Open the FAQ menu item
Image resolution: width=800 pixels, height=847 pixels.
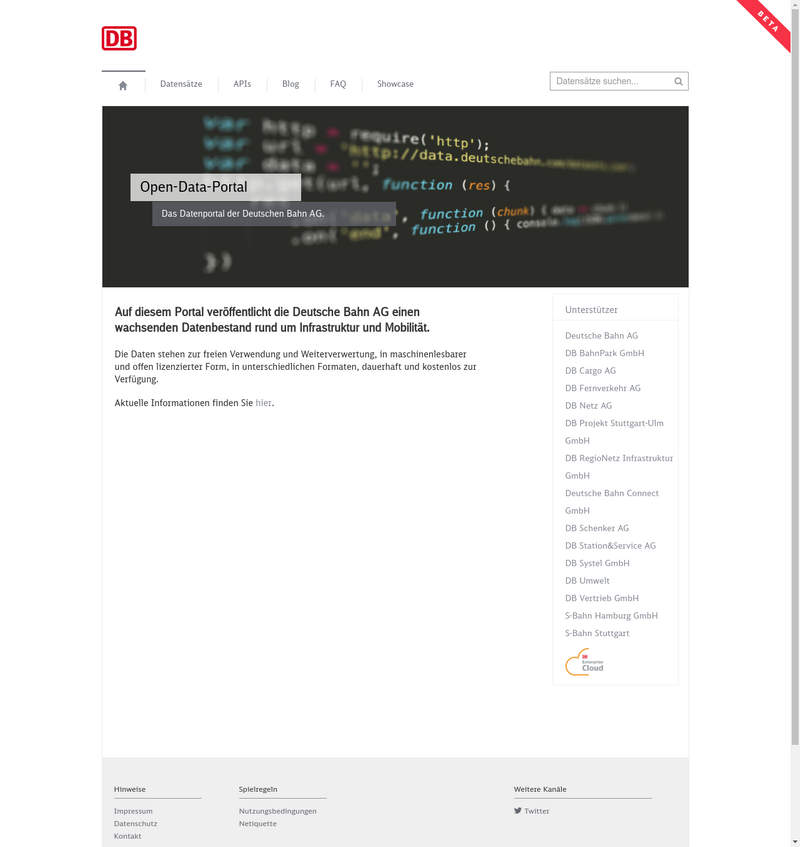click(338, 84)
